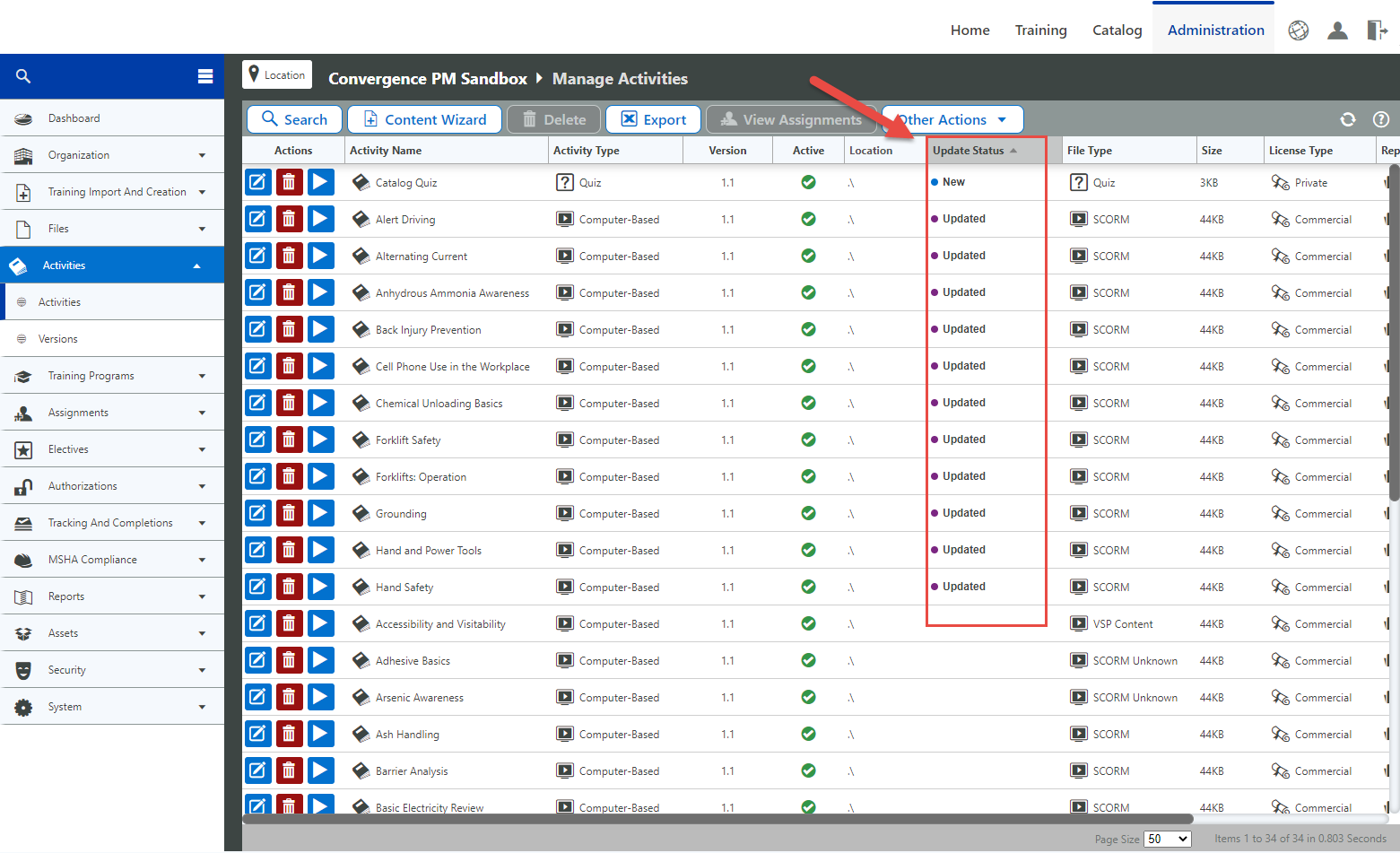This screenshot has width=1400, height=853.
Task: Open the search magnifier in the left sidebar
Action: [23, 75]
